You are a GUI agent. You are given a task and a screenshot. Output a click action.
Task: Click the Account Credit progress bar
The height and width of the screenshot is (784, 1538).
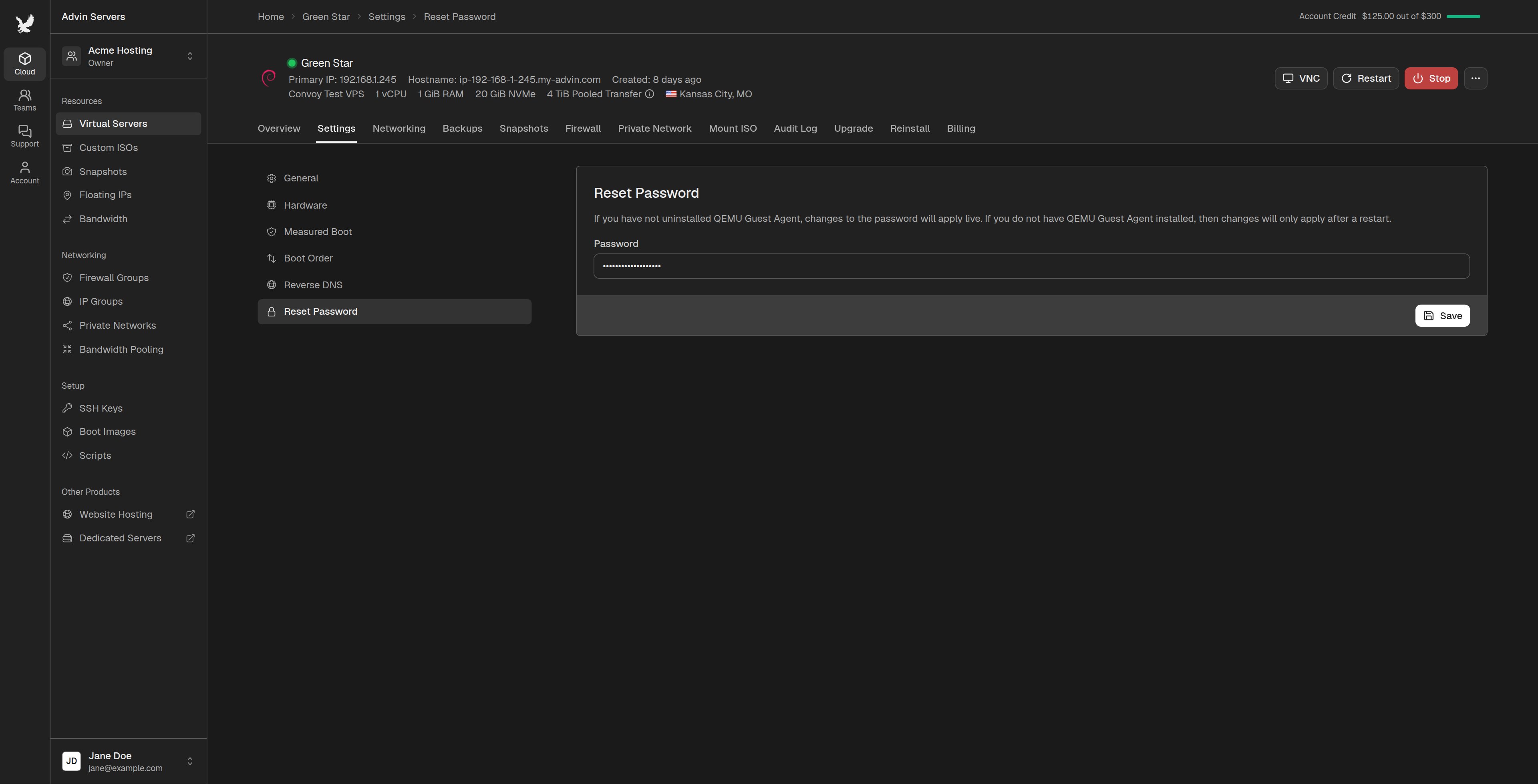(x=1463, y=16)
